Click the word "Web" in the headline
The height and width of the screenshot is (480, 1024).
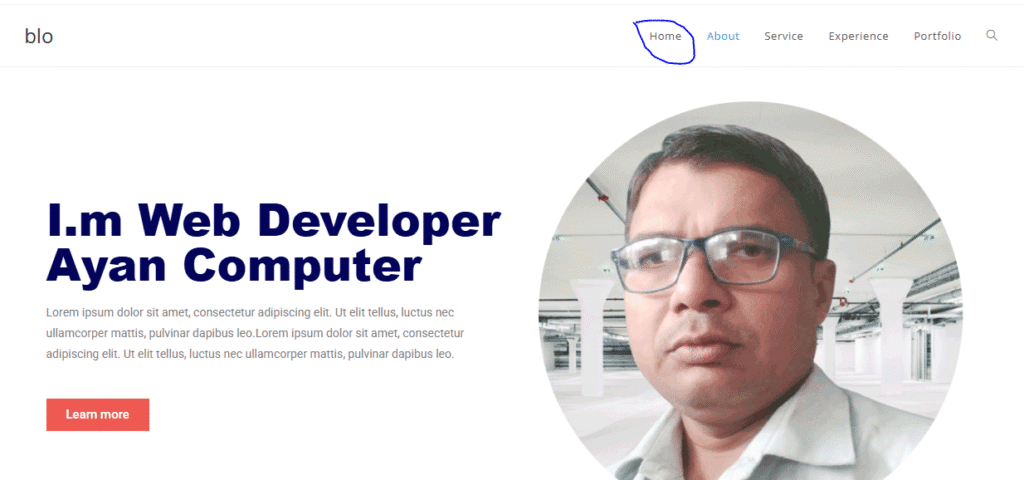190,220
